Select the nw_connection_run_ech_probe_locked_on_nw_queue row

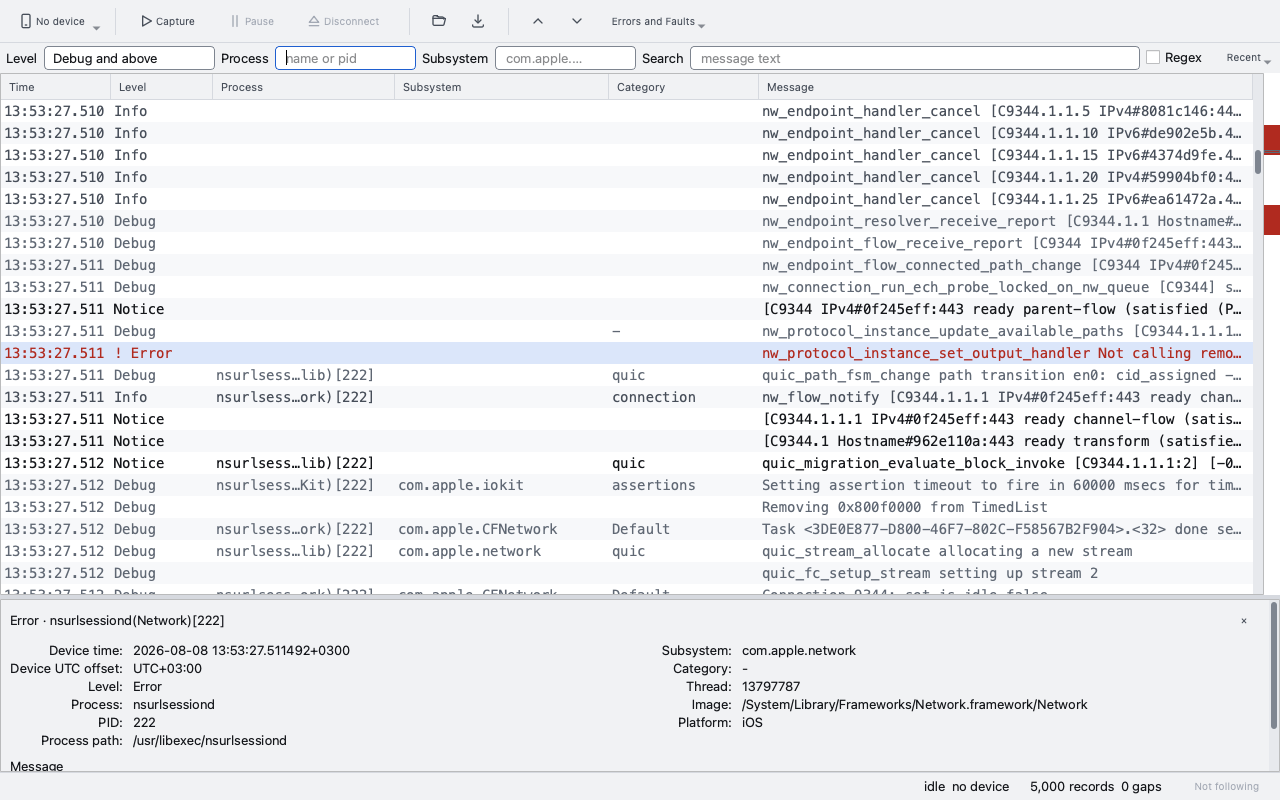click(626, 287)
